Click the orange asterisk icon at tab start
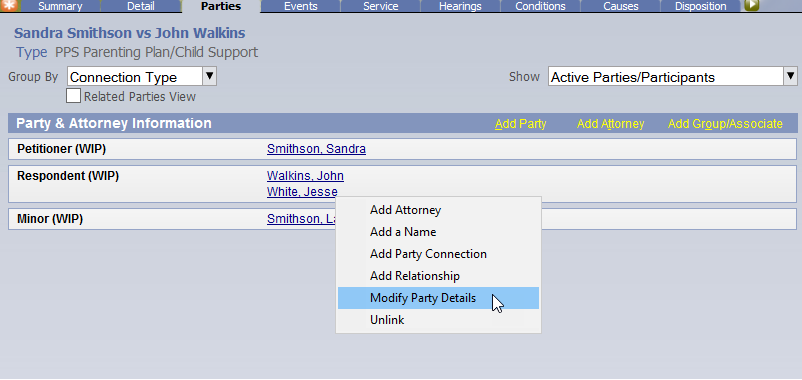Image resolution: width=802 pixels, height=380 pixels. 10,6
